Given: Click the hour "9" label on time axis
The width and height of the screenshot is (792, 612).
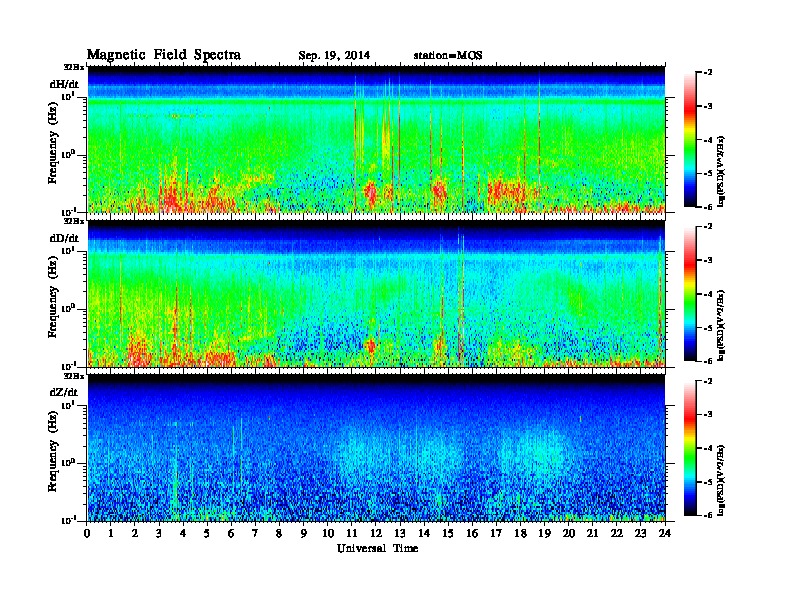Looking at the screenshot, I should (304, 533).
